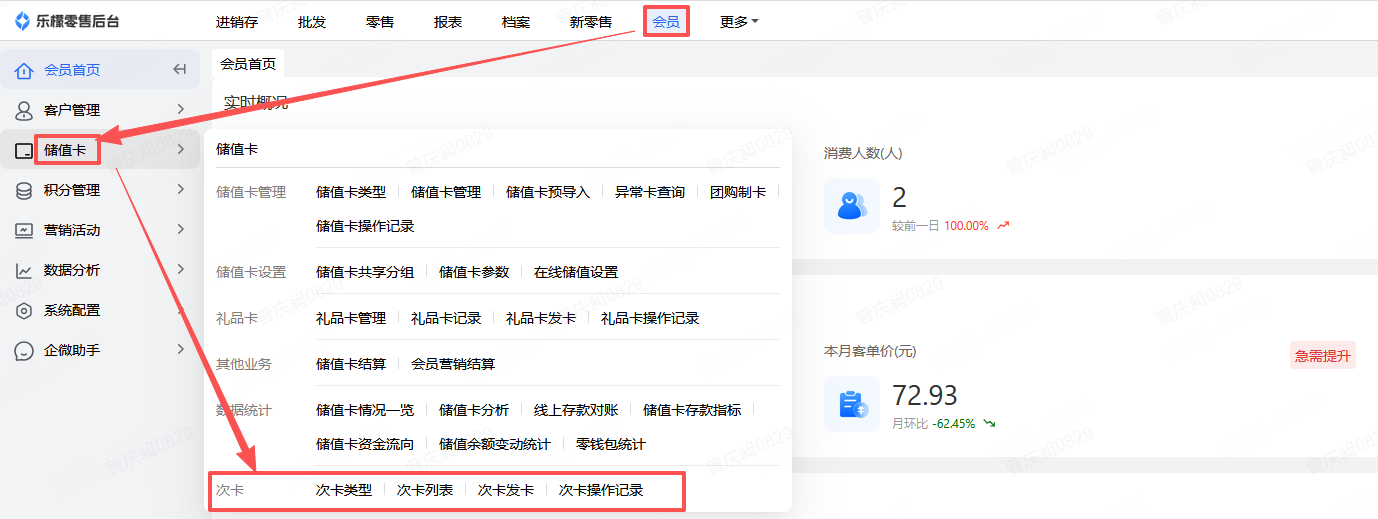1378x519 pixels.
Task: Open 线上存款对账 link
Action: tap(576, 410)
